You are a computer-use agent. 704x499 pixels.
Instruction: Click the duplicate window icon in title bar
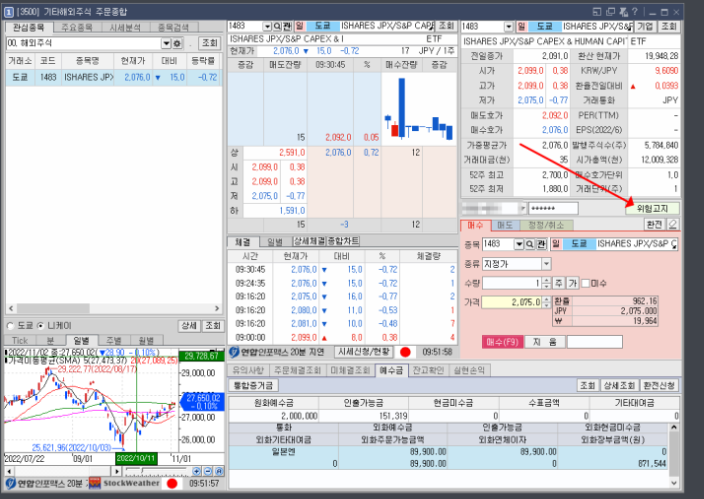pos(611,12)
